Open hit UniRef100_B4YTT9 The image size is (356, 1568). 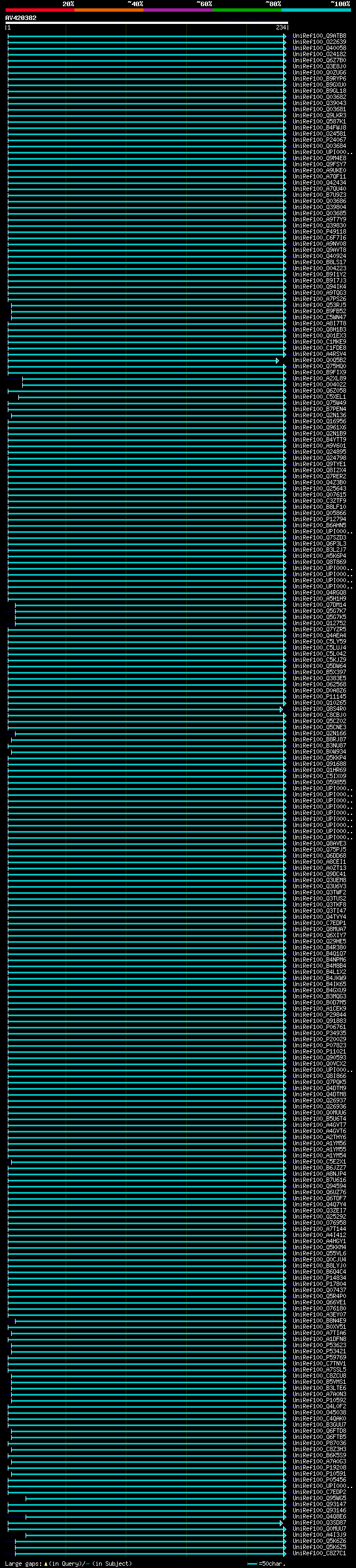click(x=319, y=439)
